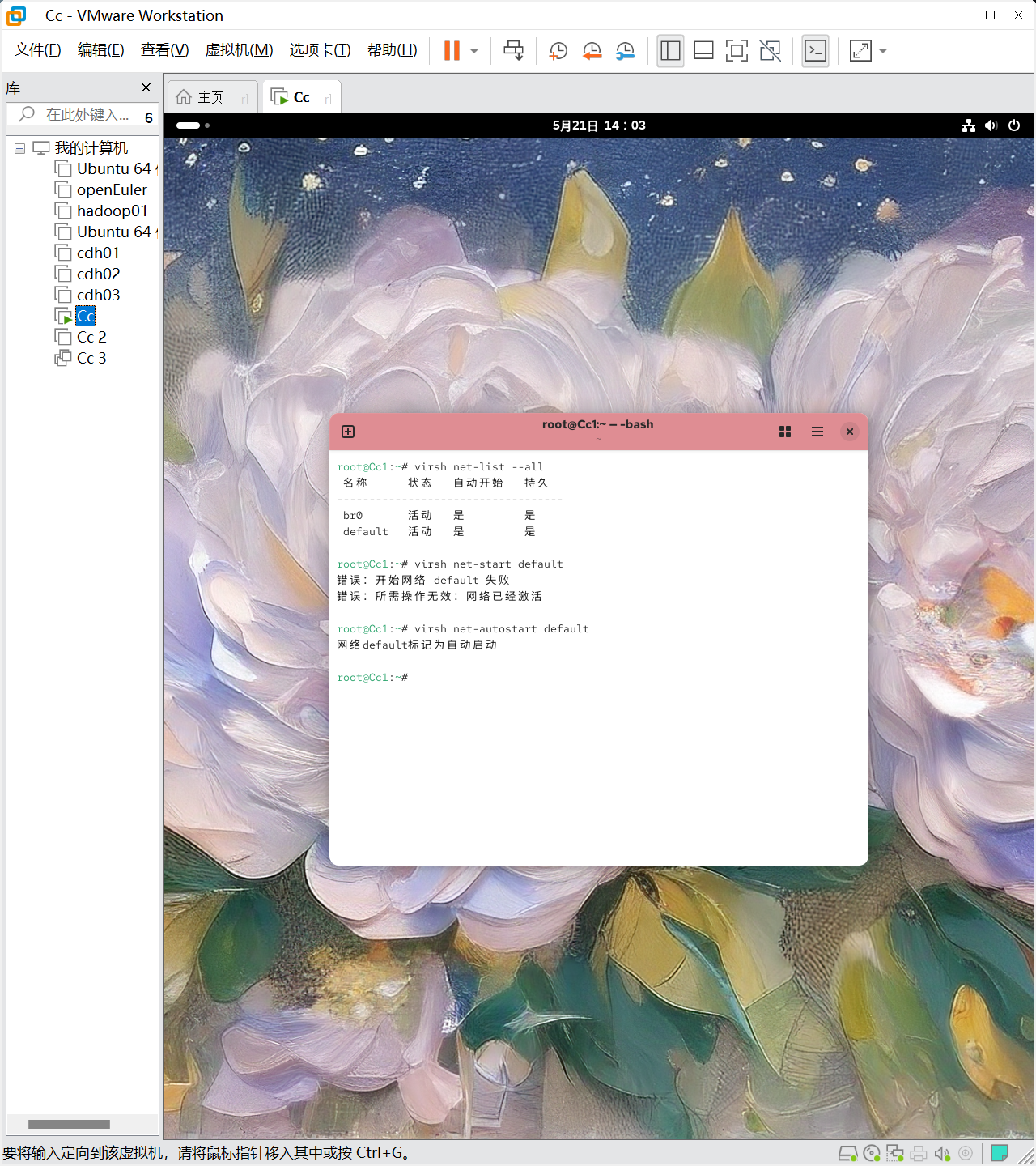1036x1166 pixels.
Task: Click the guest volume icon
Action: (991, 126)
